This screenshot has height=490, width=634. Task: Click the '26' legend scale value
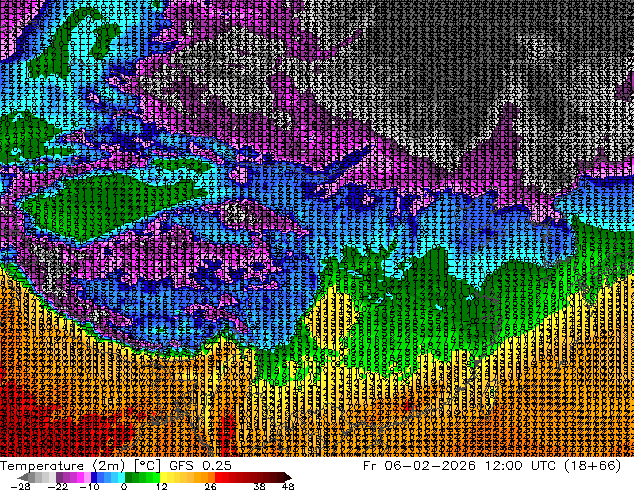coord(210,486)
